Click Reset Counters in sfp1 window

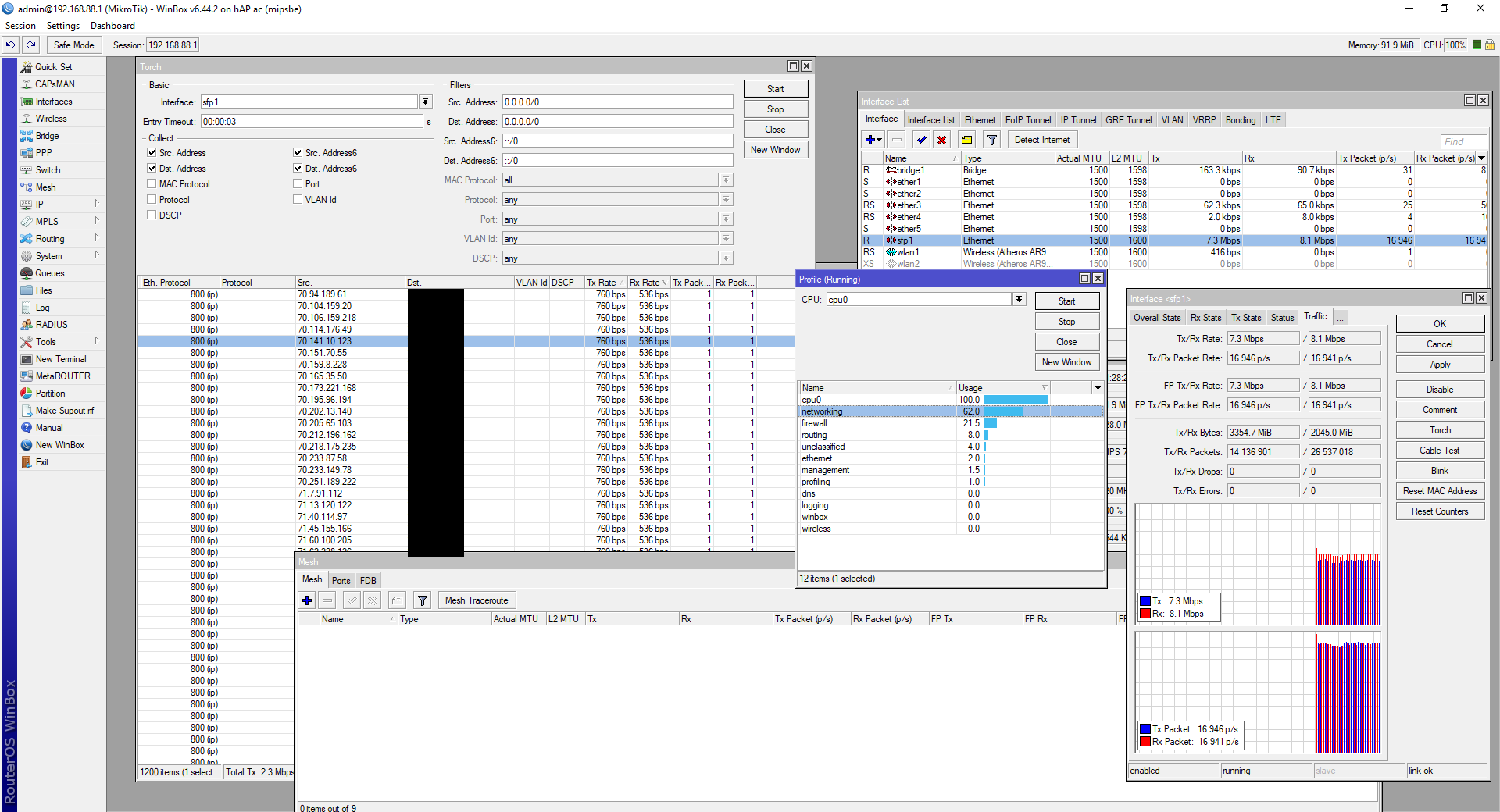click(x=1440, y=511)
